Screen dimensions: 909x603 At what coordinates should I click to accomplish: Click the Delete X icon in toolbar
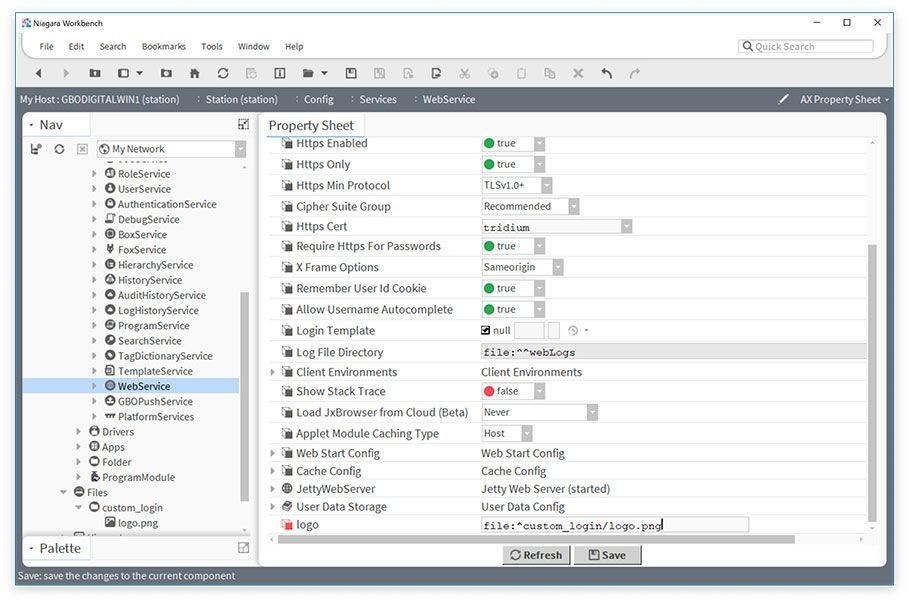578,73
